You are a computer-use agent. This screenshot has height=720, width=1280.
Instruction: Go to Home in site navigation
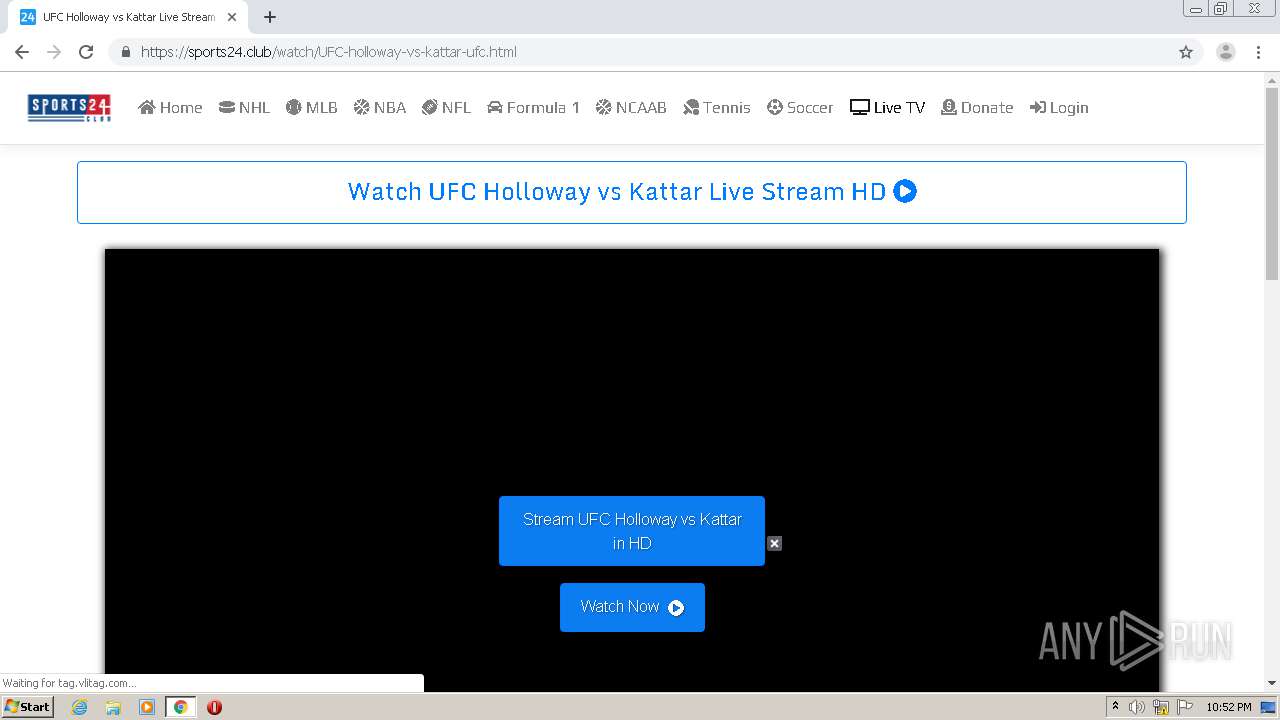coord(170,108)
